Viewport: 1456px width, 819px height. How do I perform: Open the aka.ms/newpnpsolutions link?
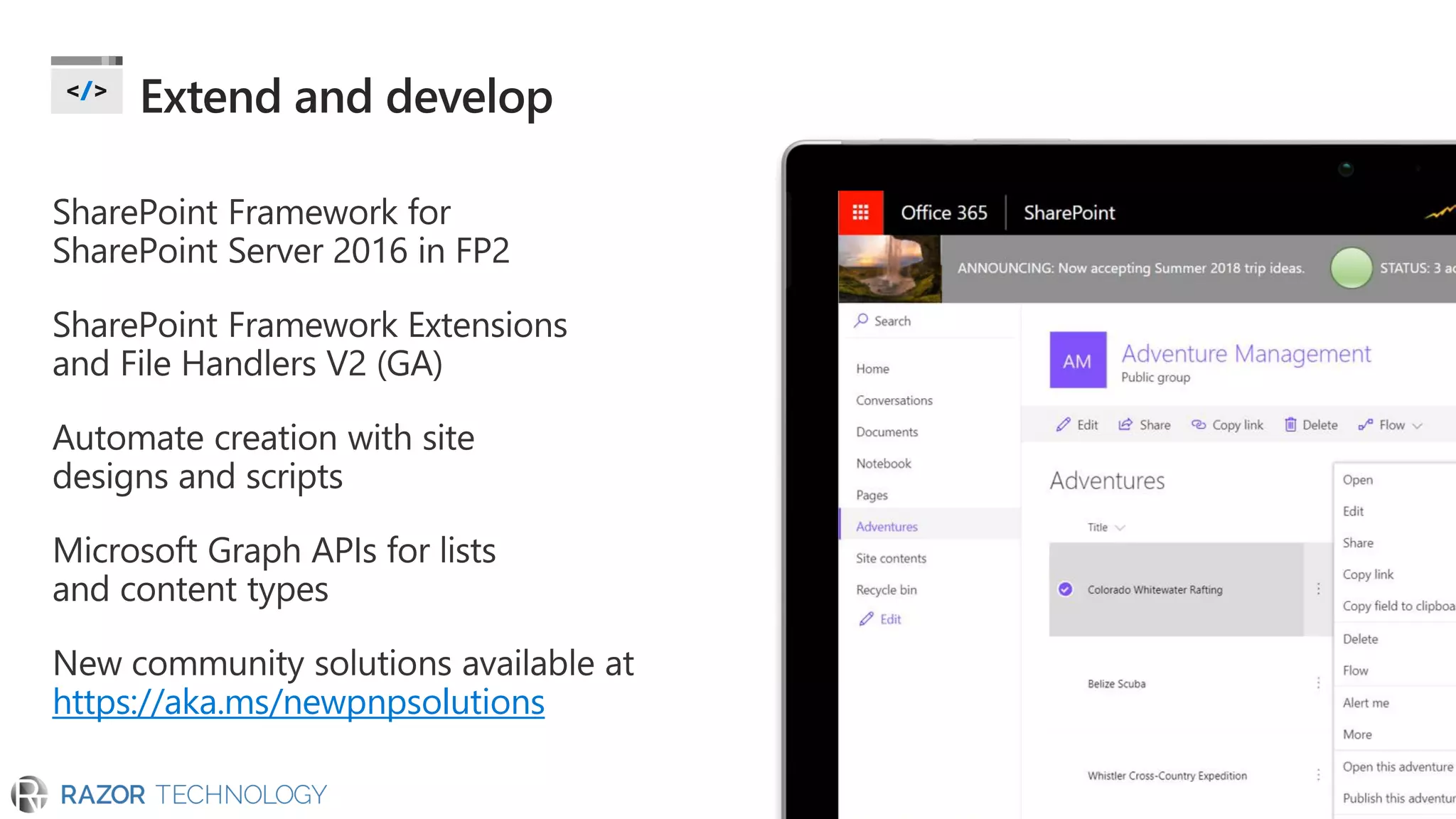(299, 702)
